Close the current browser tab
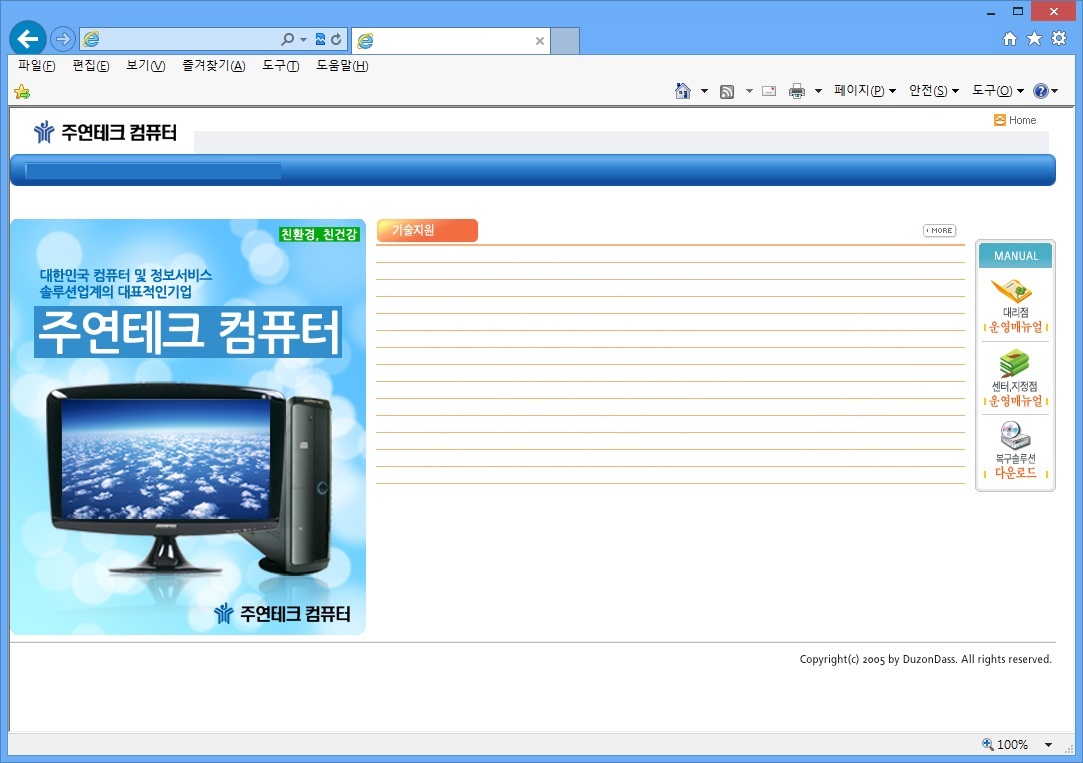Image resolution: width=1083 pixels, height=763 pixels. coord(540,41)
